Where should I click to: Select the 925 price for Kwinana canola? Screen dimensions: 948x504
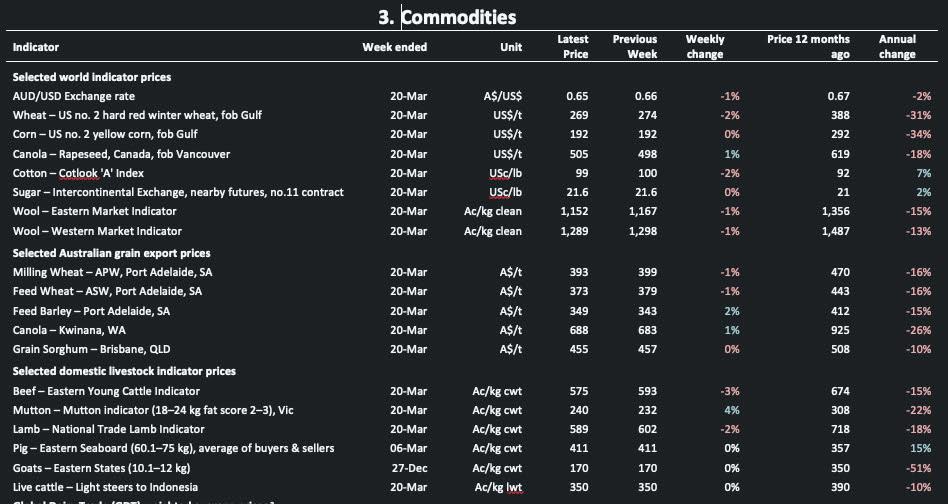point(839,330)
